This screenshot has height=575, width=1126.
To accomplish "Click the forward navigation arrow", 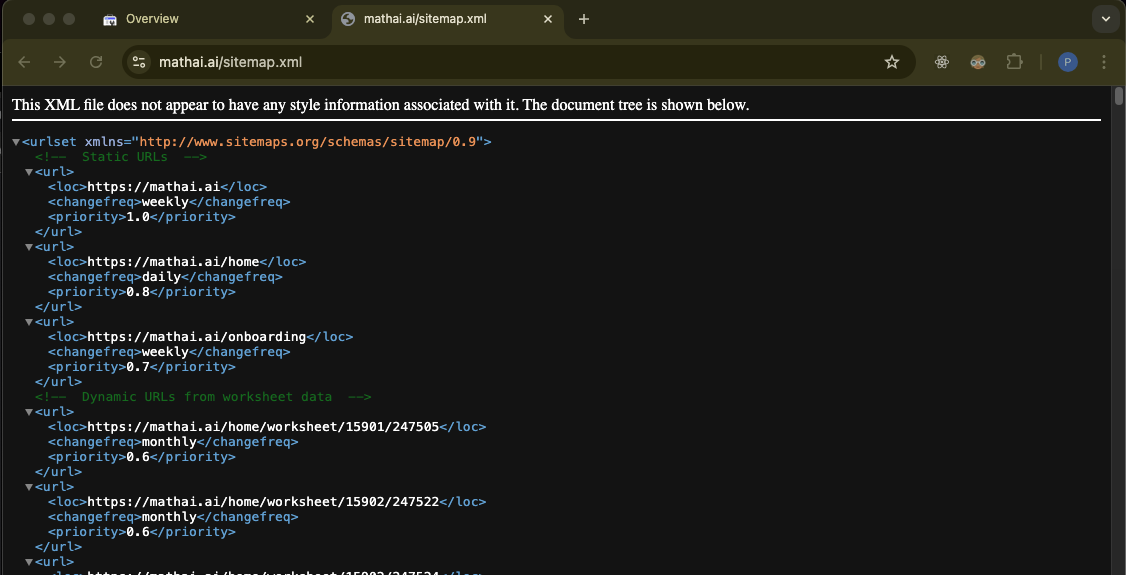I will (60, 62).
